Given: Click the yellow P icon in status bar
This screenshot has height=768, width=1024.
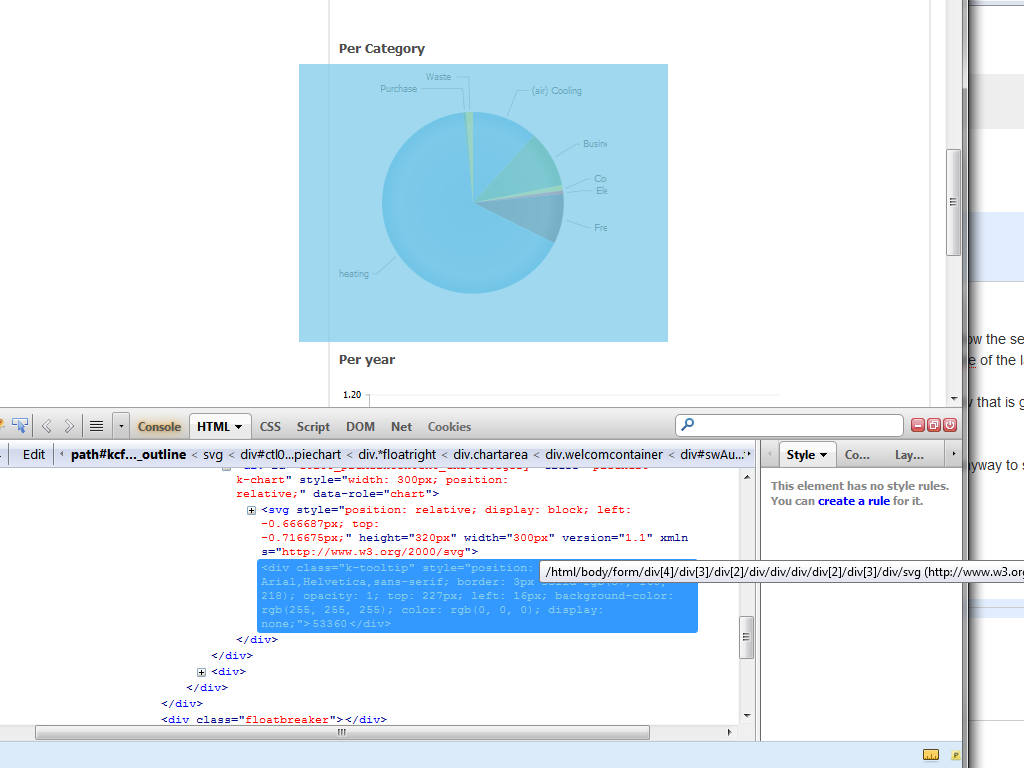Looking at the screenshot, I should (955, 756).
